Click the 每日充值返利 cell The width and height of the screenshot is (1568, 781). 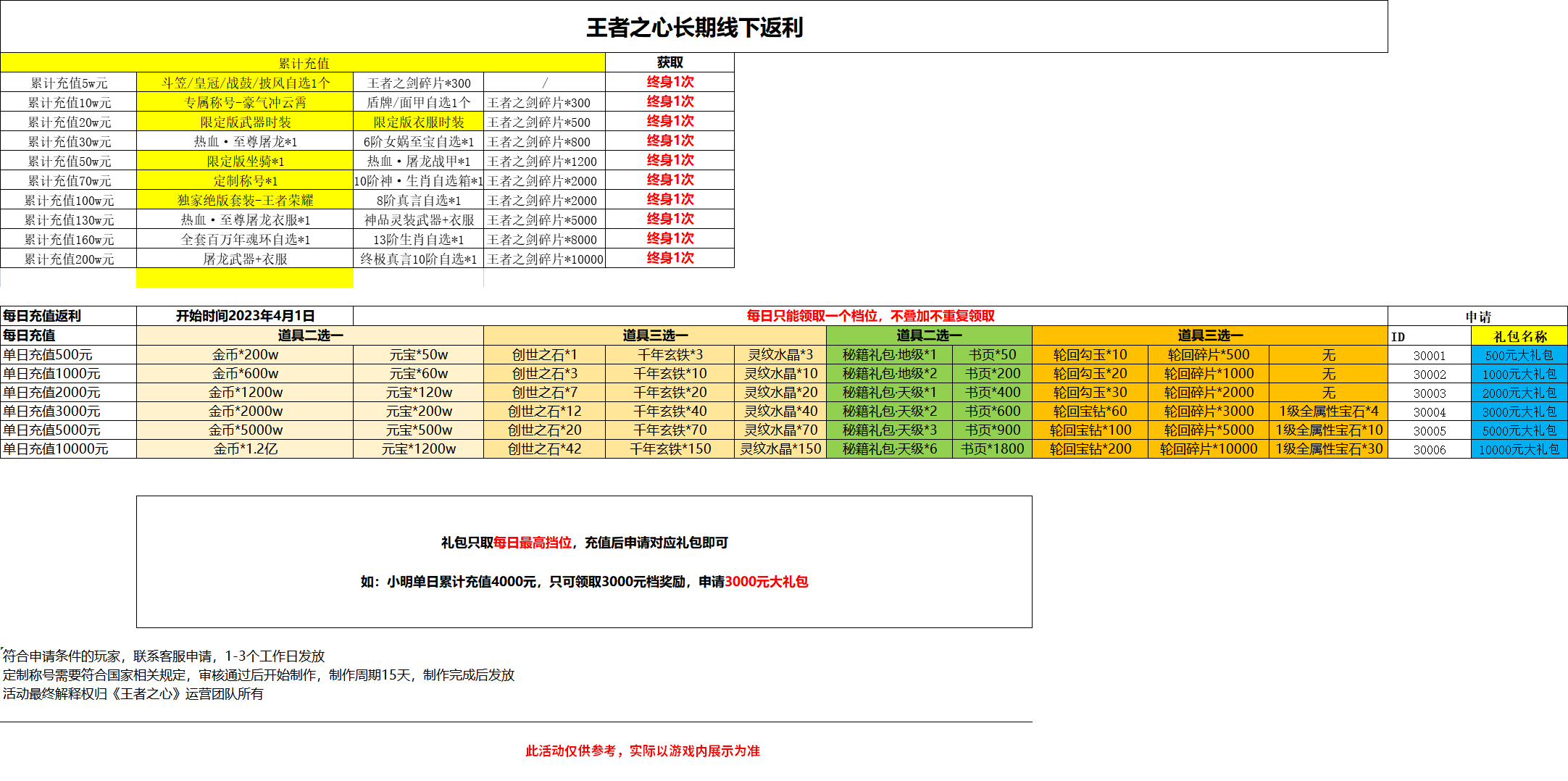pos(69,316)
